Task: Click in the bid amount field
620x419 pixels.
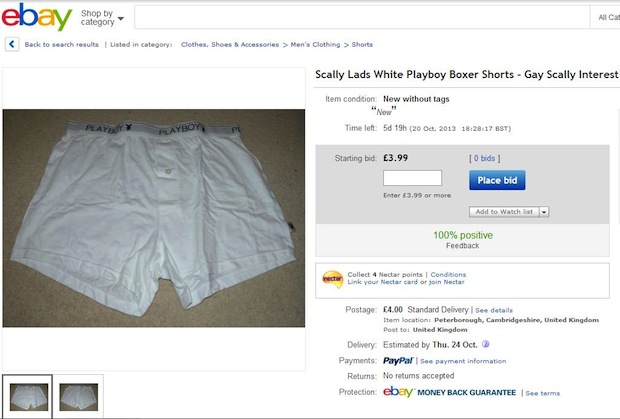Action: tap(412, 178)
